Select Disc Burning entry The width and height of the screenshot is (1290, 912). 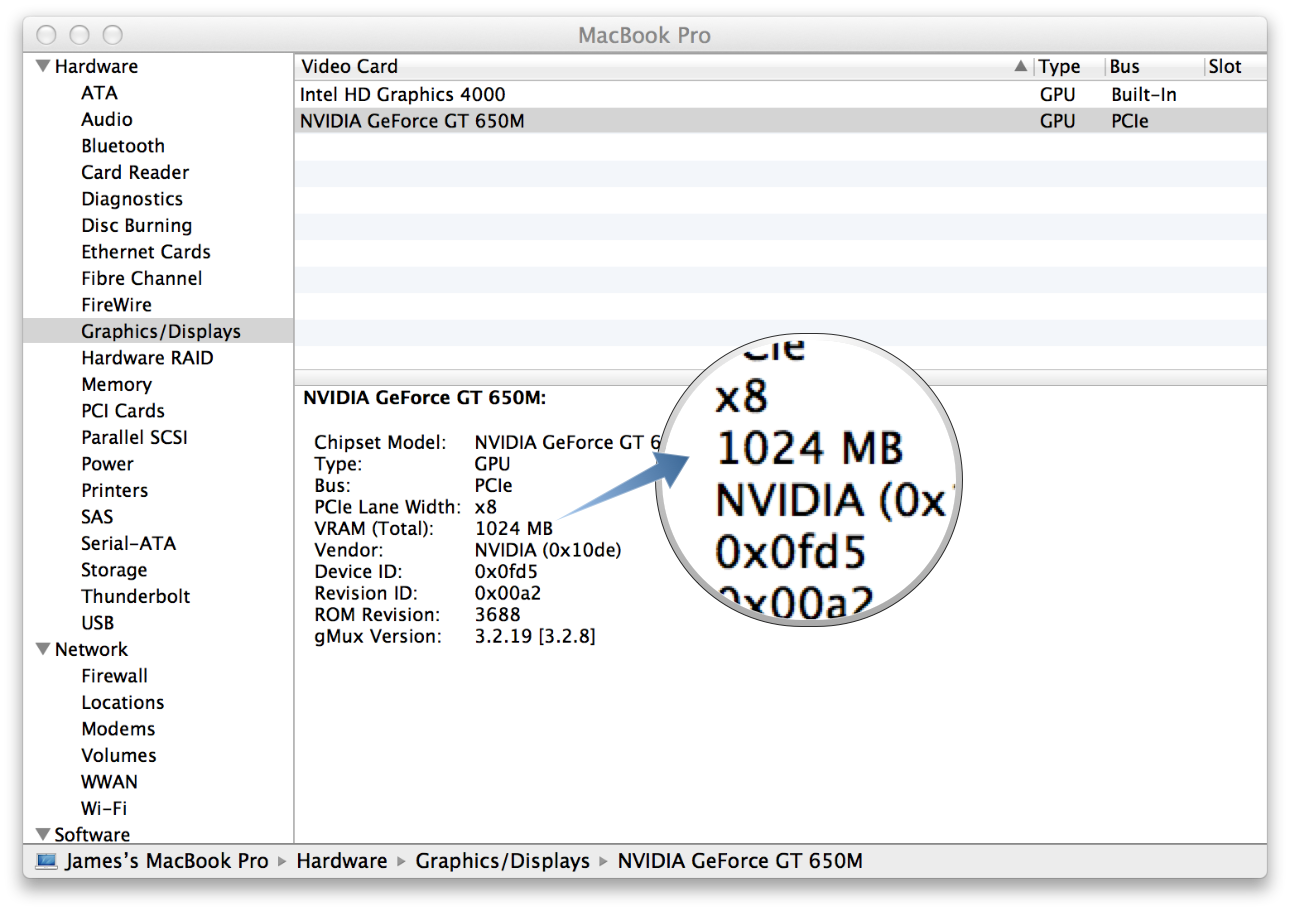point(137,225)
